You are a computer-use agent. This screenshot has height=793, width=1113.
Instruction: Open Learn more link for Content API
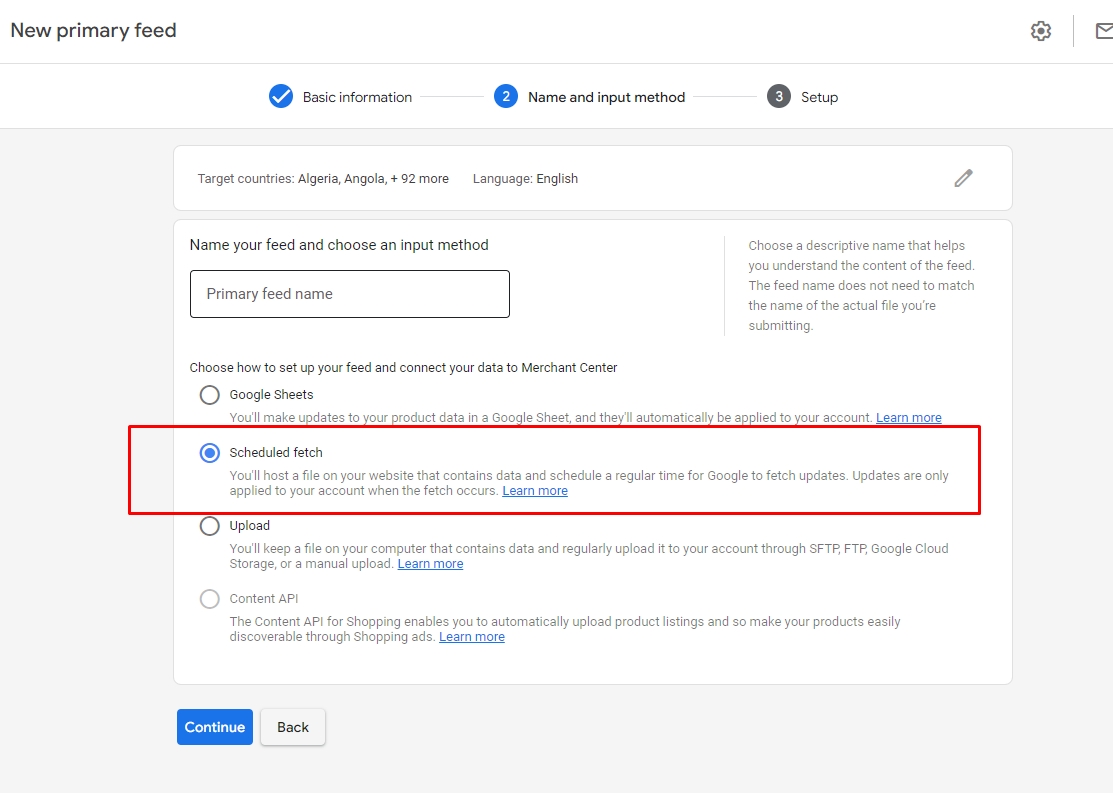(x=472, y=638)
